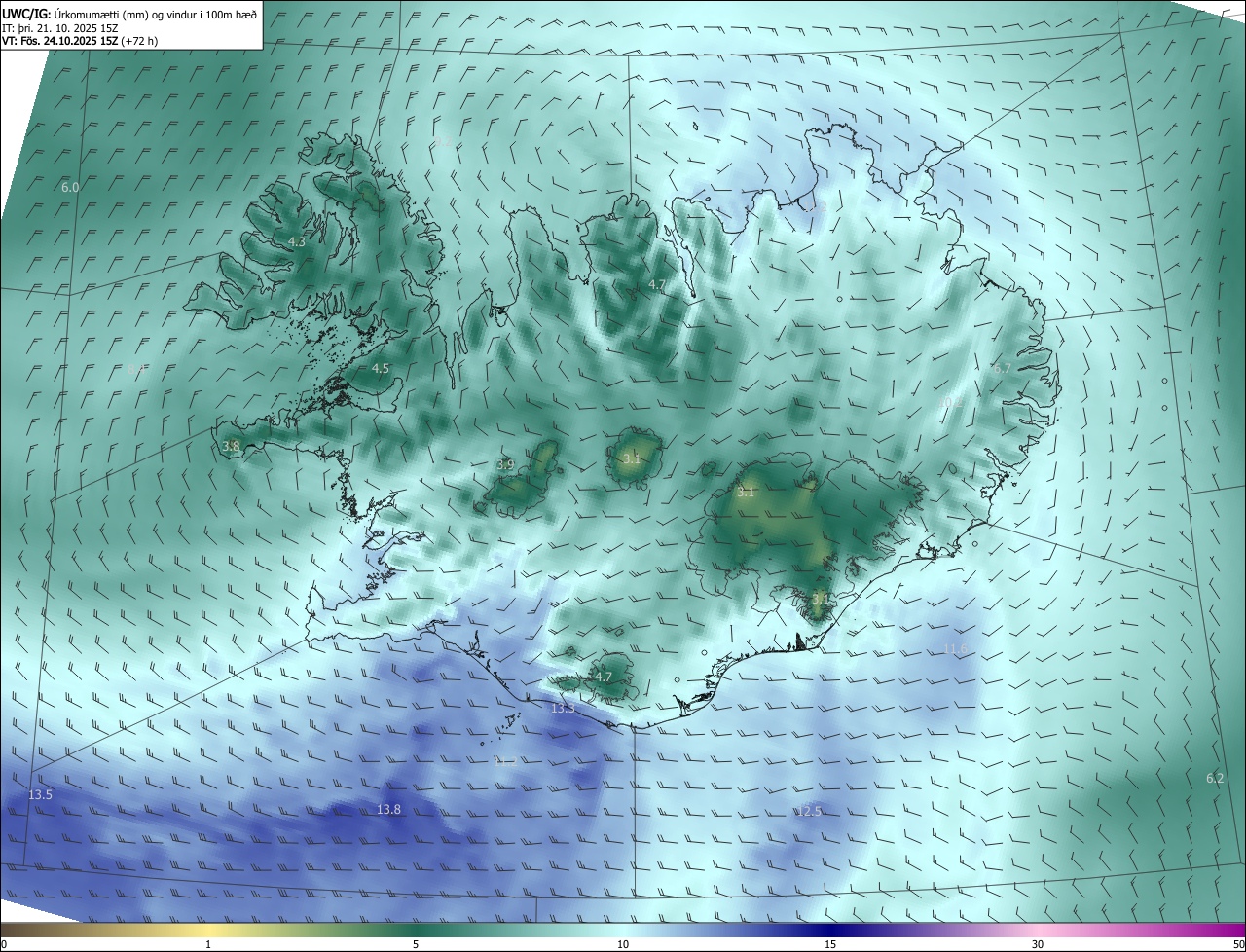
Task: Click legend tick label '5'
Action: 416,944
